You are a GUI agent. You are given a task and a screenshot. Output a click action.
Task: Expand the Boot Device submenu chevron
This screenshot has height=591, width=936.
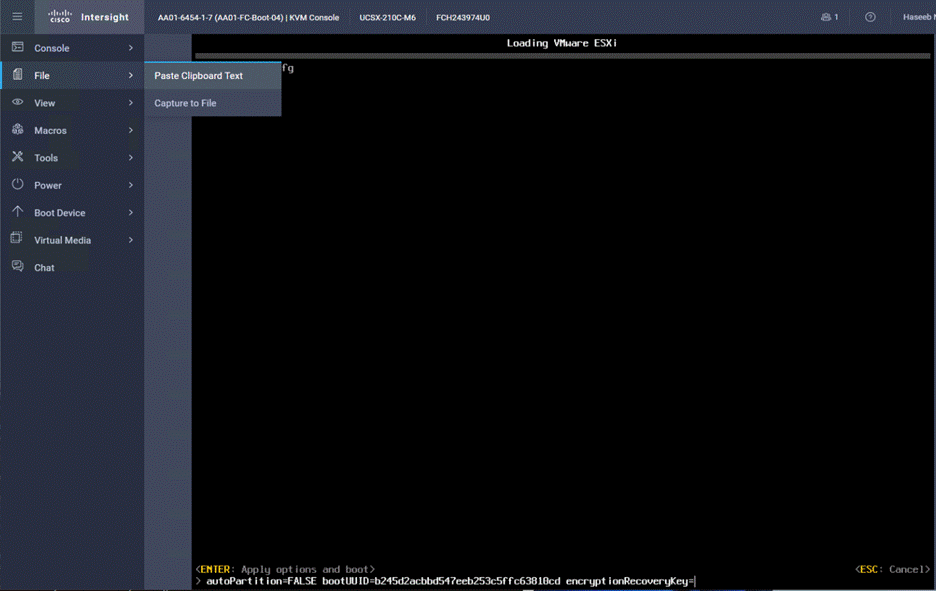coord(130,212)
